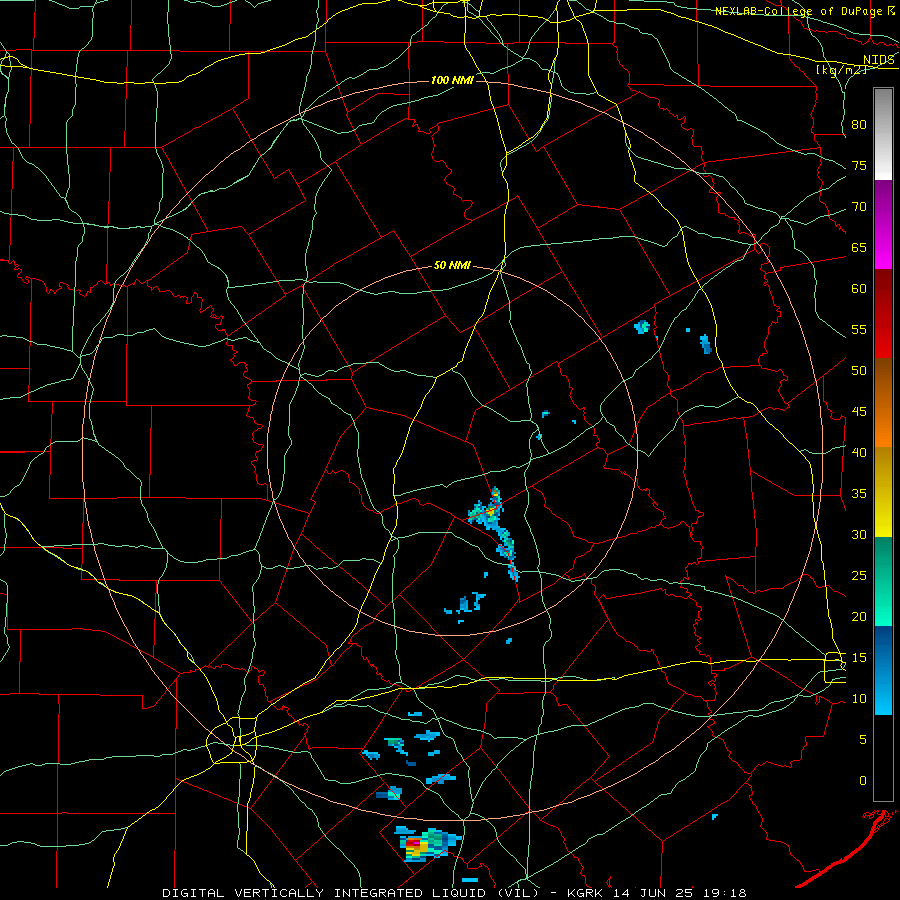
Task: Click the white-gray top segment of the scale
Action: click(x=883, y=134)
